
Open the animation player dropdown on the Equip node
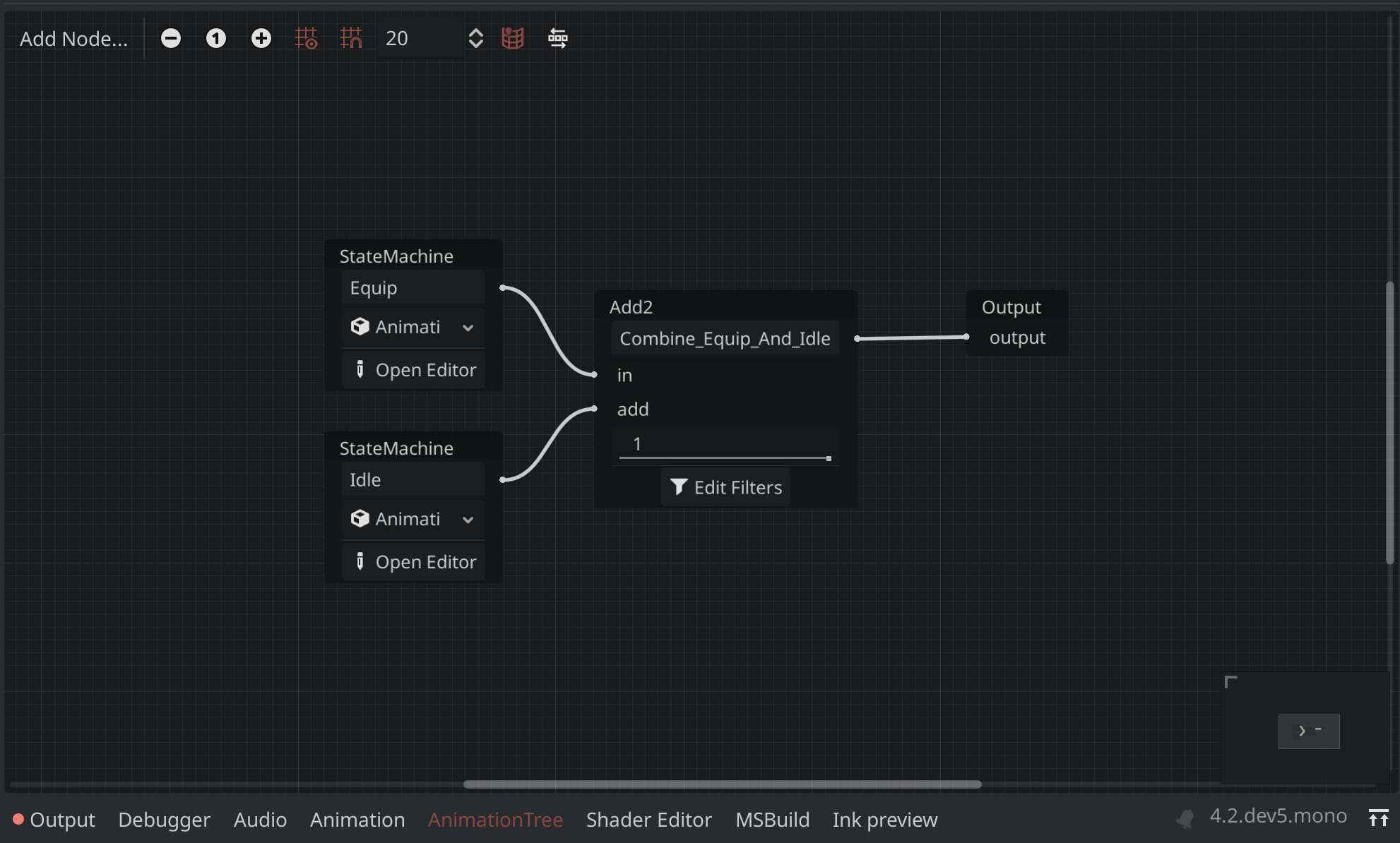(x=412, y=327)
